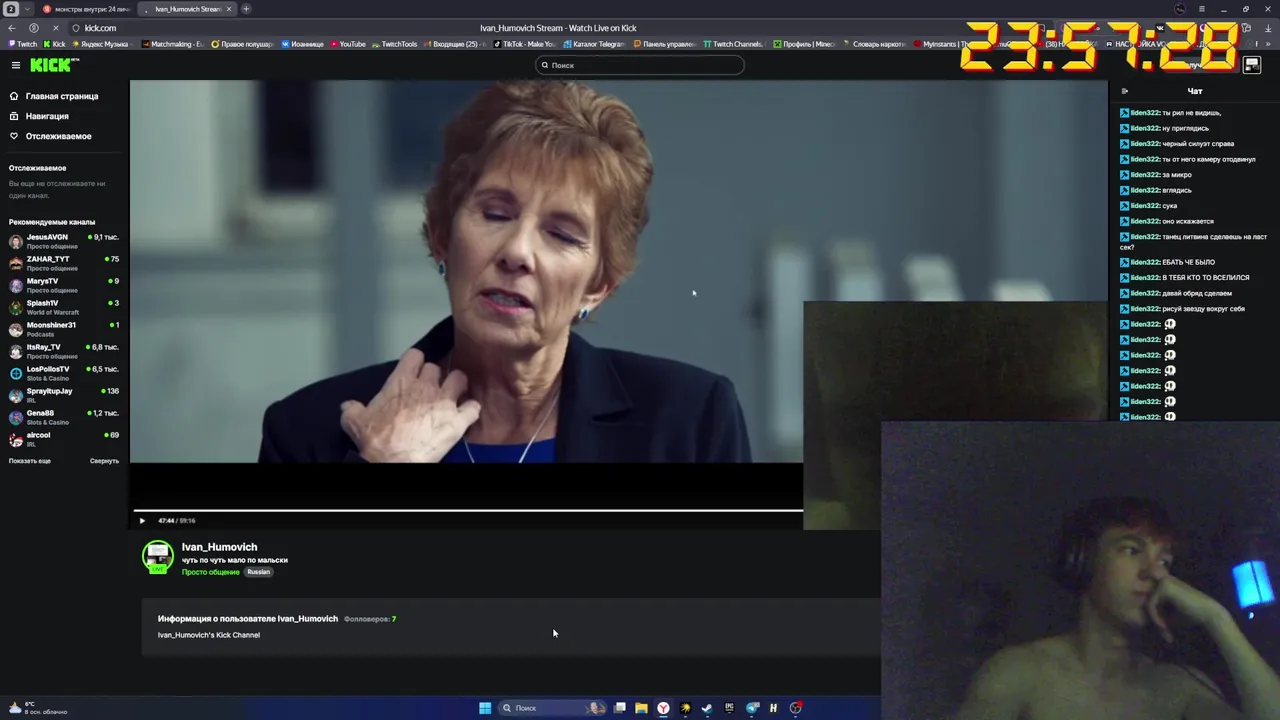Open Task View in taskbar
The image size is (1280, 720).
(620, 708)
